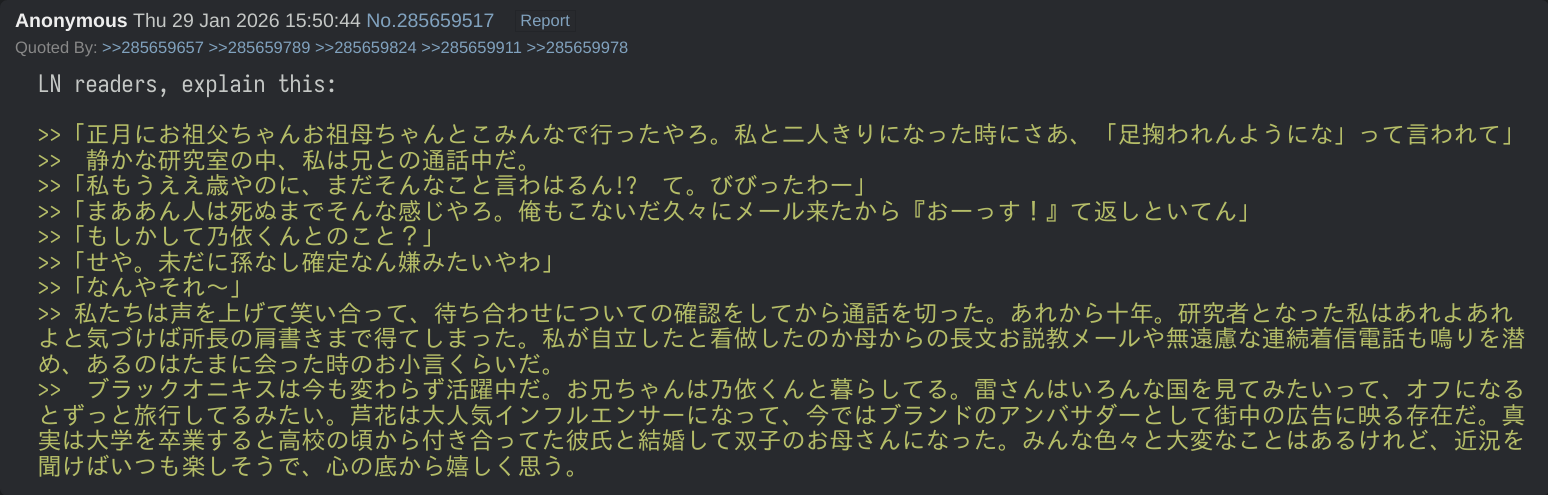
Task: Open quoted-by reply >>285659789
Action: point(259,48)
